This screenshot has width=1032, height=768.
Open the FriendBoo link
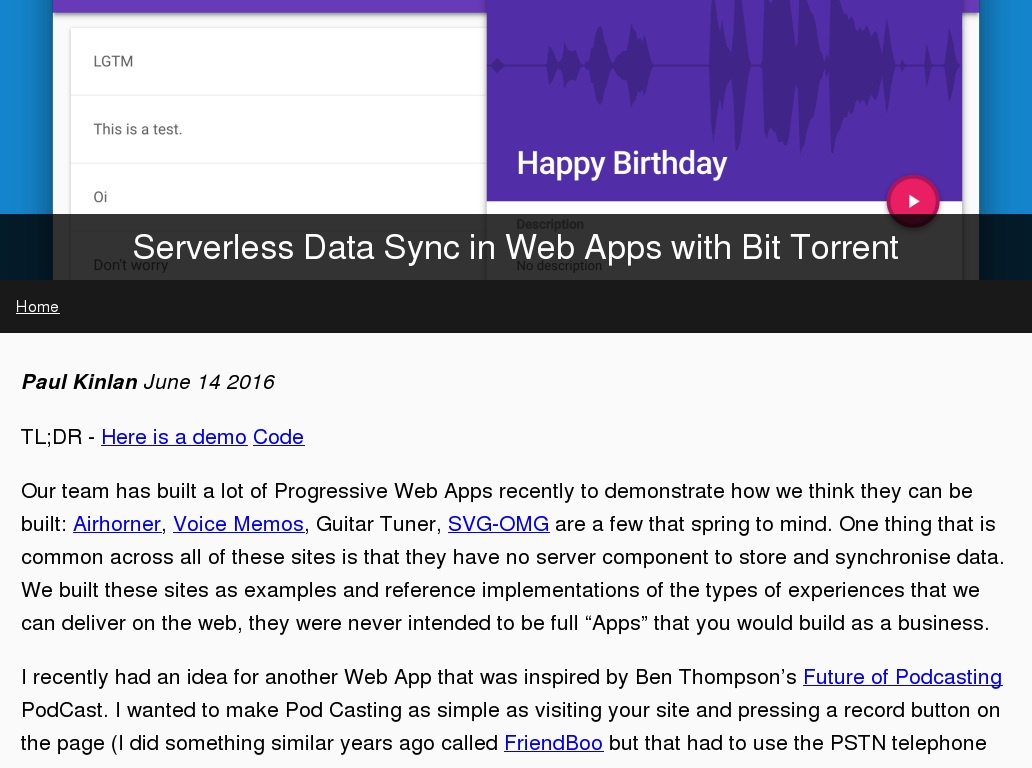tap(554, 743)
